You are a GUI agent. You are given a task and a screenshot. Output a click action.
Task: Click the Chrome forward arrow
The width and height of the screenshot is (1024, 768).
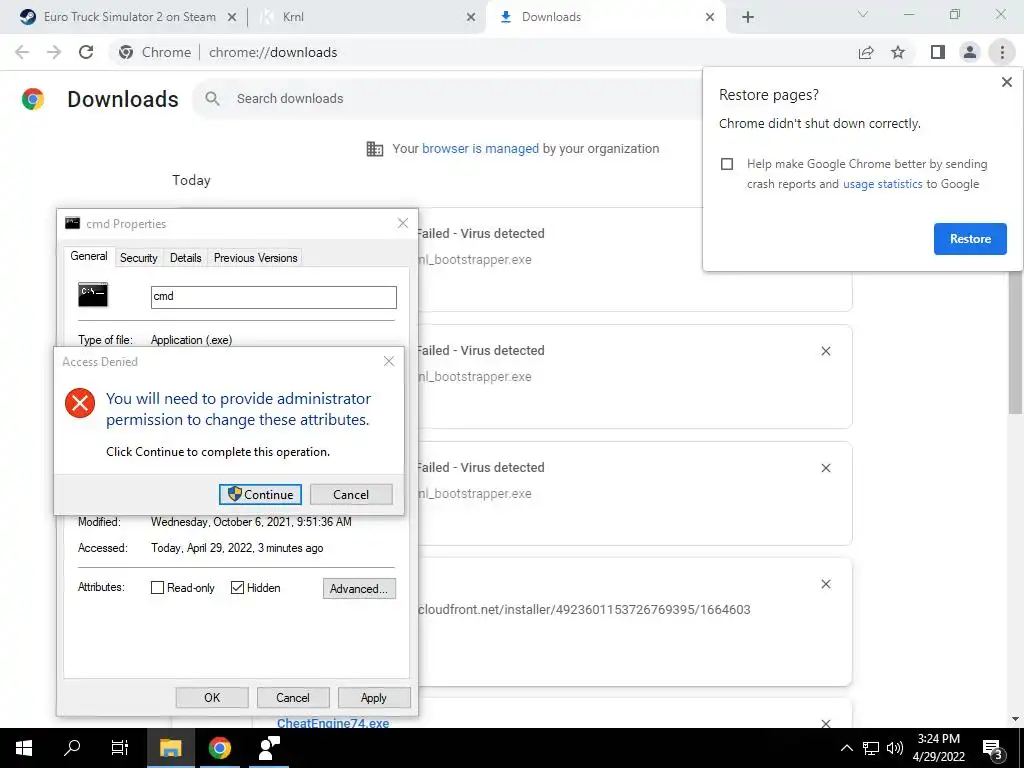click(54, 52)
